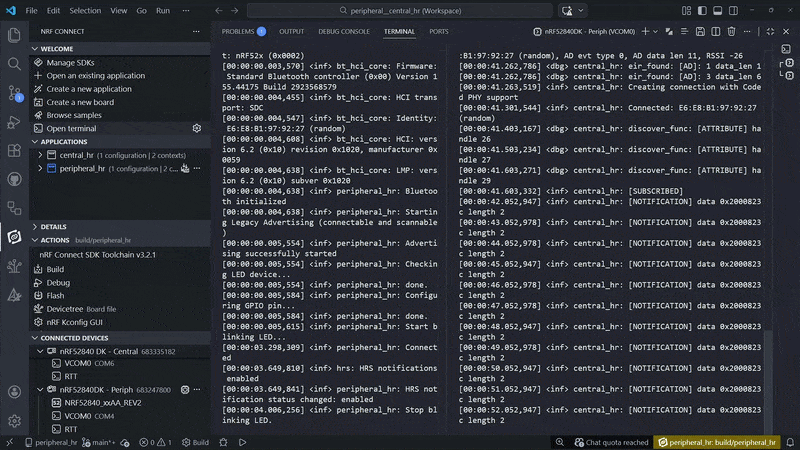Open the Devicetree board file

81,309
